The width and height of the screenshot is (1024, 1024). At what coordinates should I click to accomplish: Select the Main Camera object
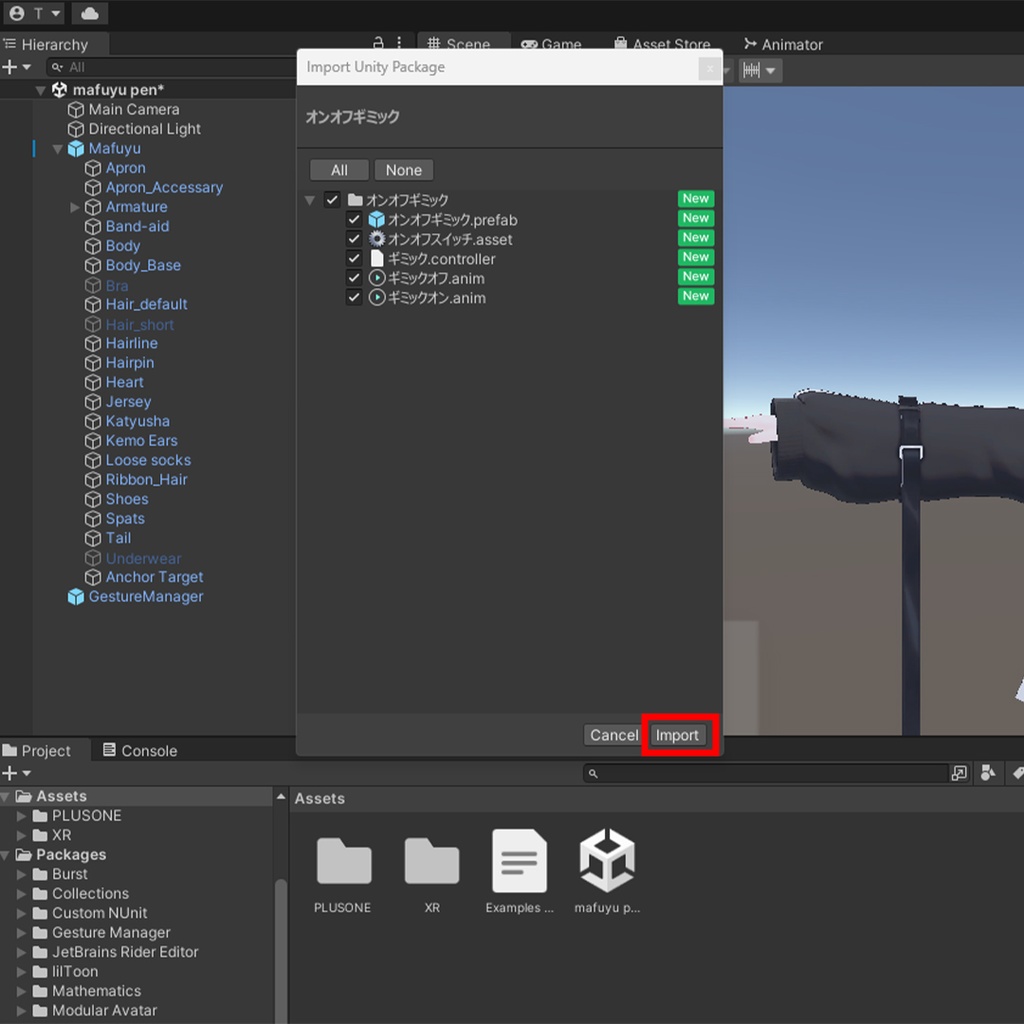[x=133, y=109]
